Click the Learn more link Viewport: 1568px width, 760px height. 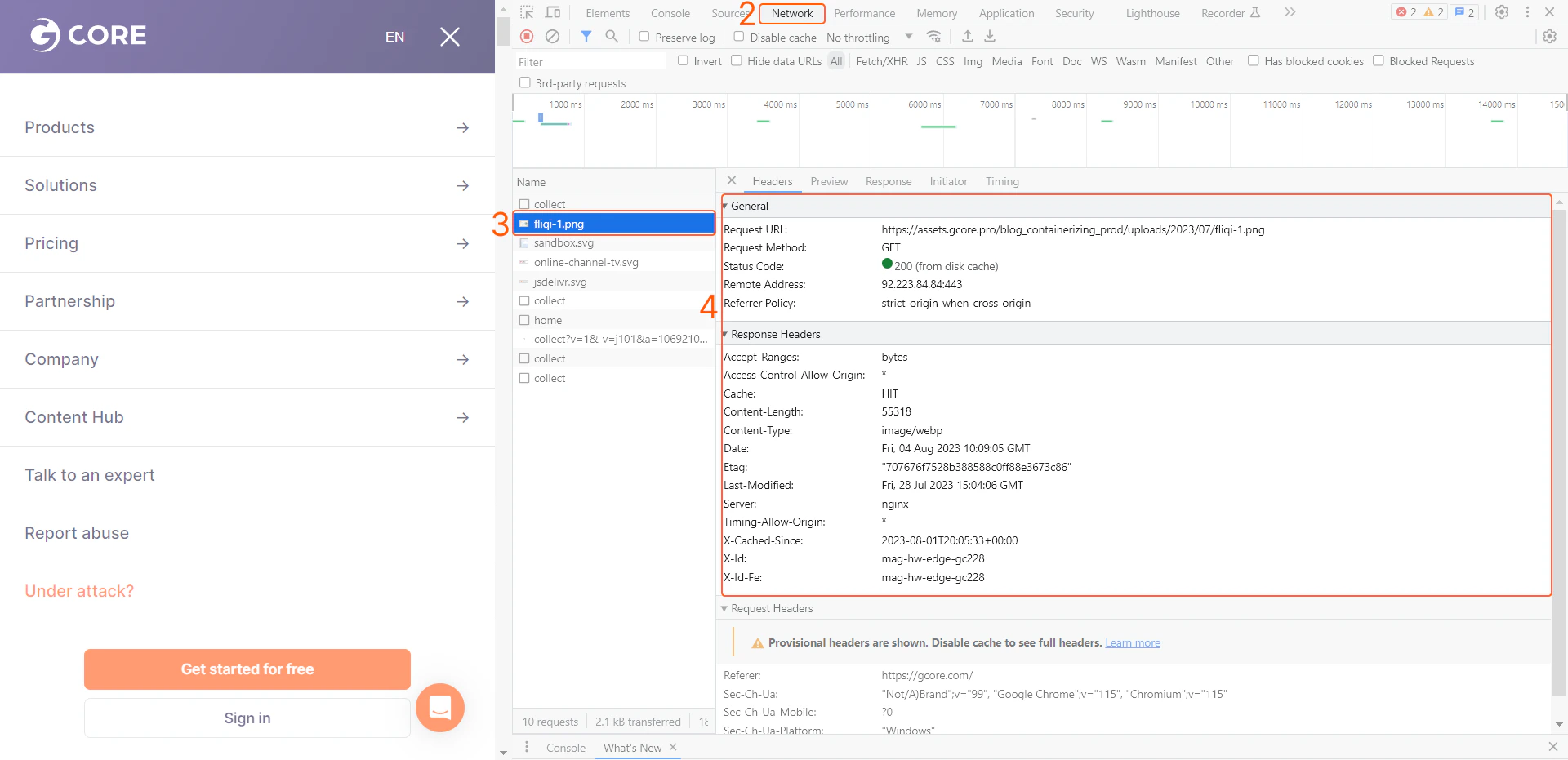(x=1132, y=642)
